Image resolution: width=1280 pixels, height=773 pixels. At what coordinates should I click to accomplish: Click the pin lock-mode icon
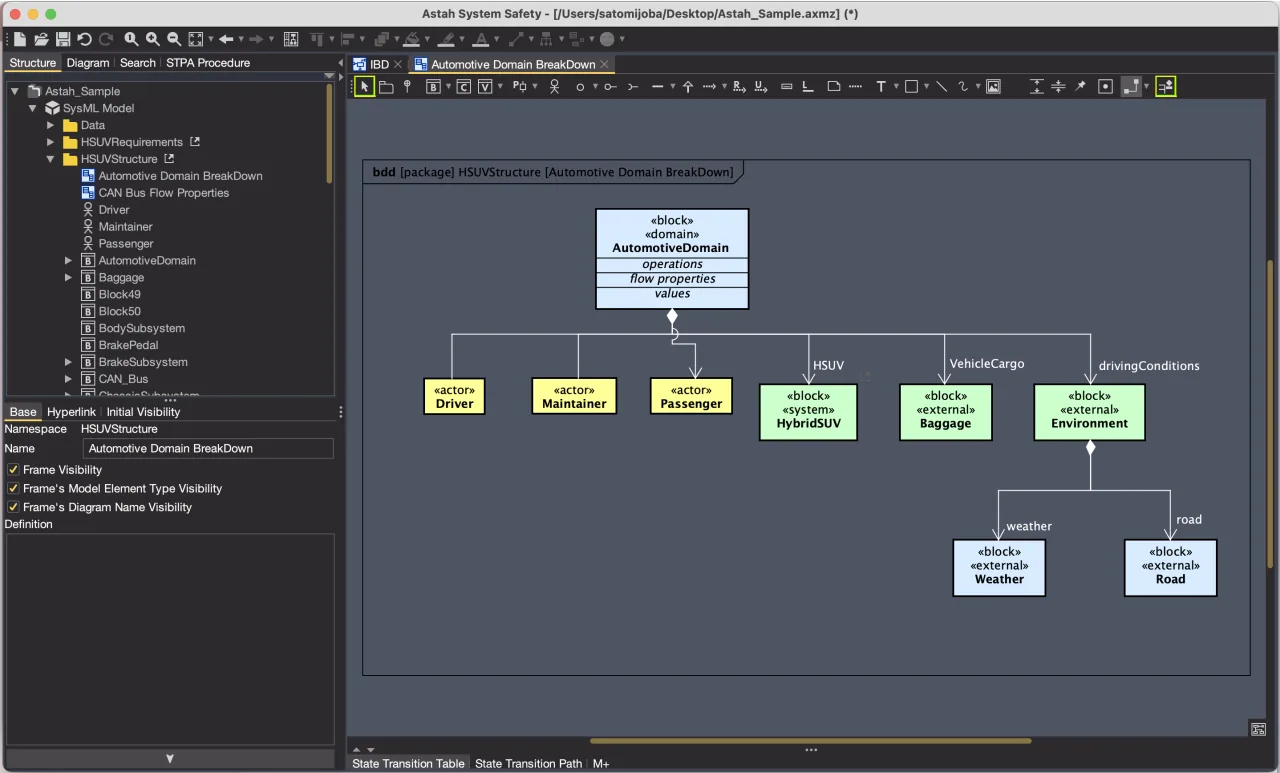click(x=1080, y=87)
